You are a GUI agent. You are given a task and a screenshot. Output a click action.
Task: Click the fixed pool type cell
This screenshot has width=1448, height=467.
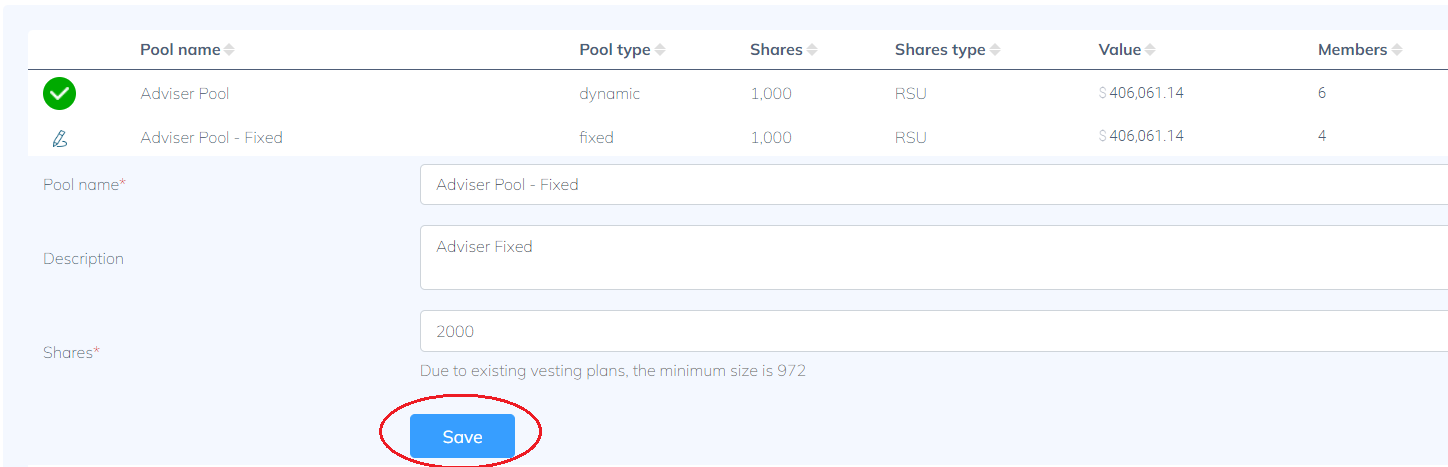[596, 137]
